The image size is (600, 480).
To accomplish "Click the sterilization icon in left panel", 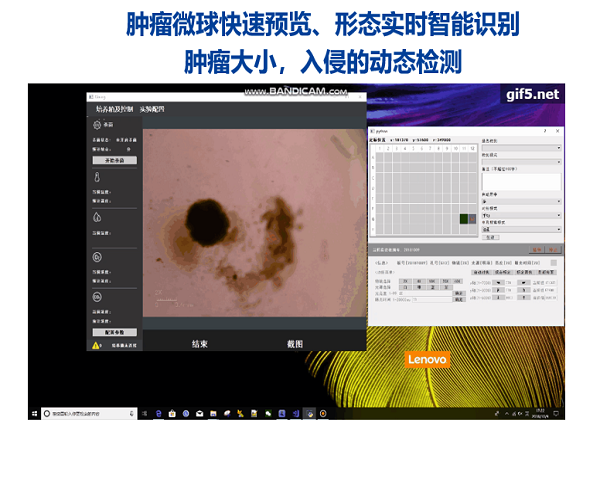I will (x=97, y=125).
